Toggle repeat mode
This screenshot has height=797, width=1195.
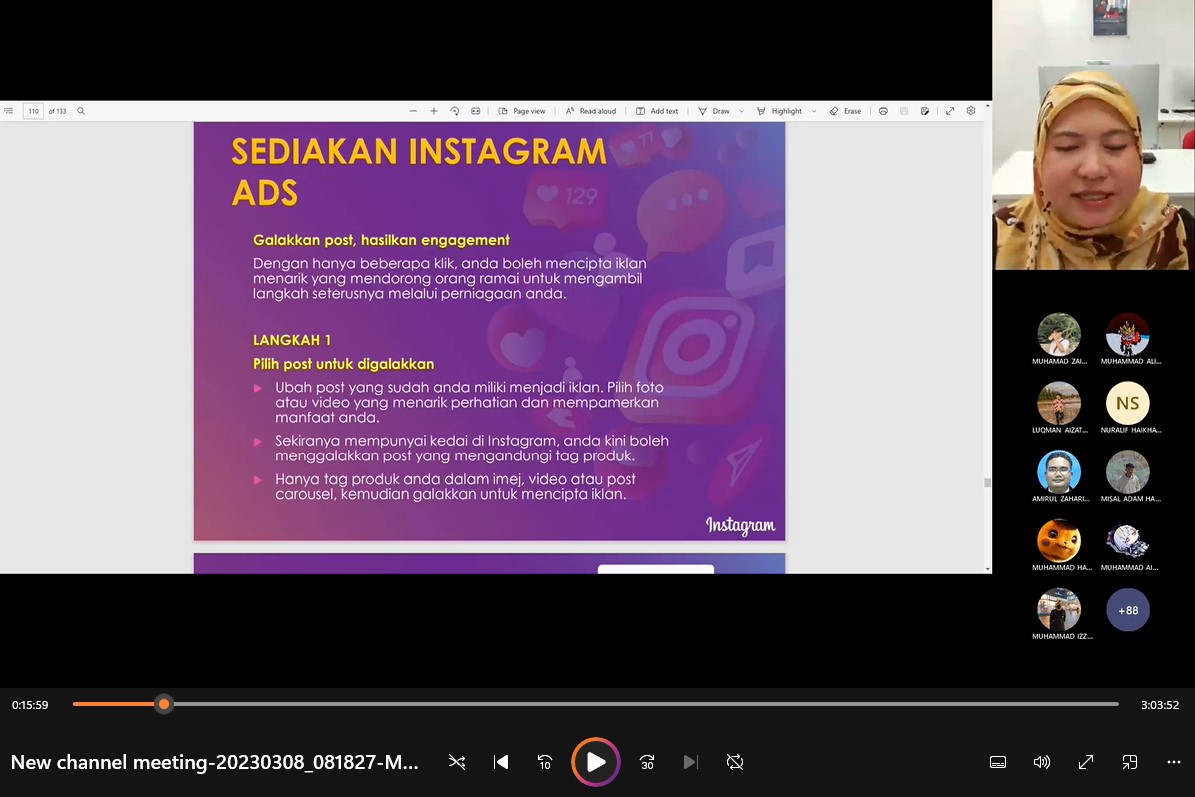coord(735,762)
